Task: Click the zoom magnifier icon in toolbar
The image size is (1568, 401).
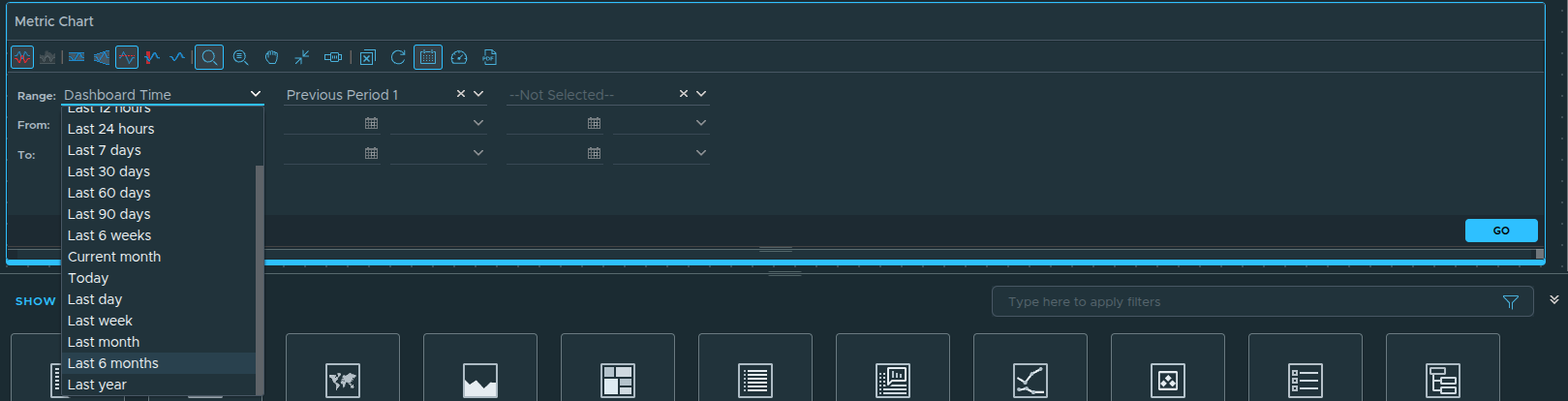Action: 208,58
